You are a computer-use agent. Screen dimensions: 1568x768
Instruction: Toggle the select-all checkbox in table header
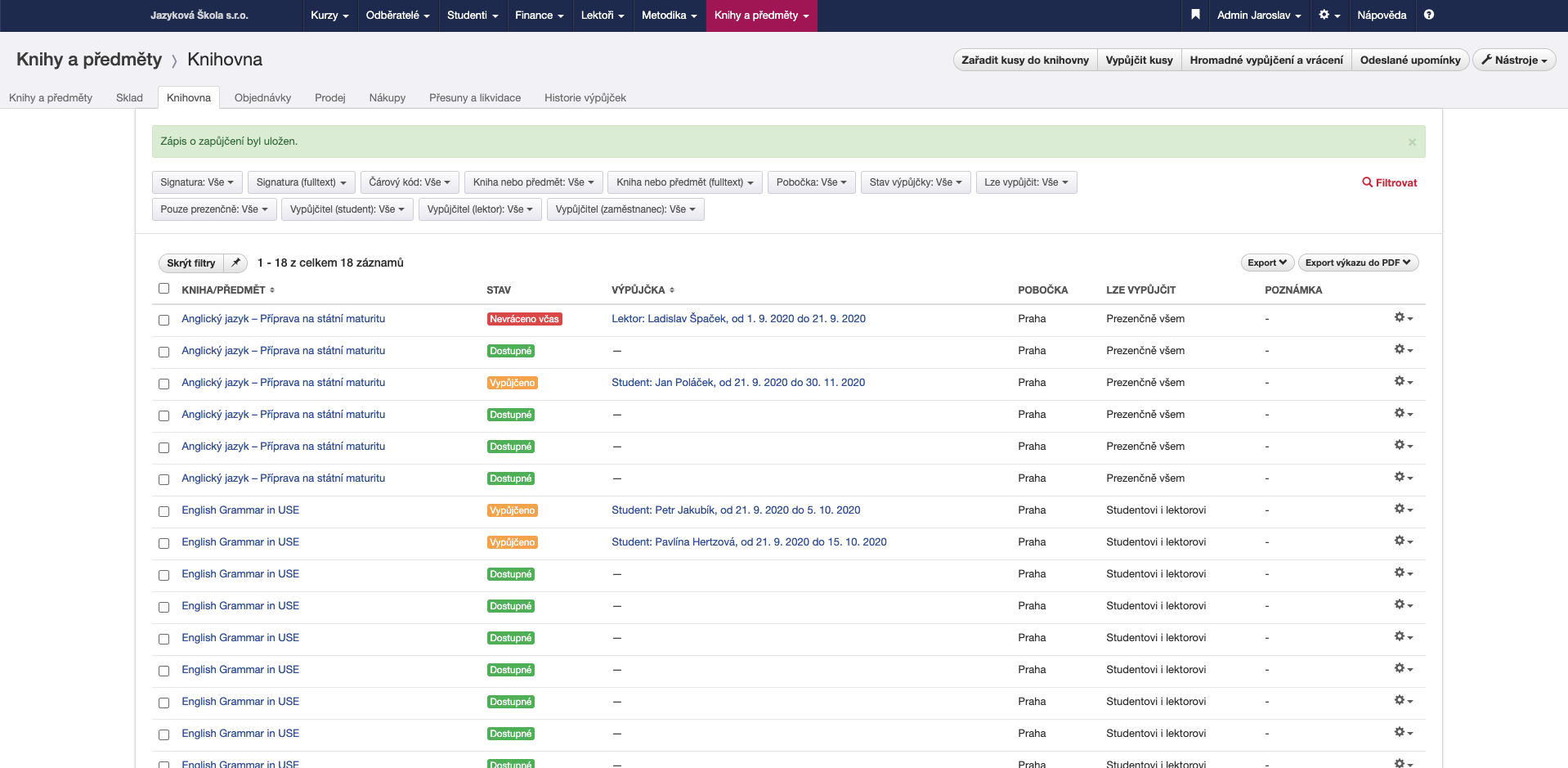click(164, 289)
